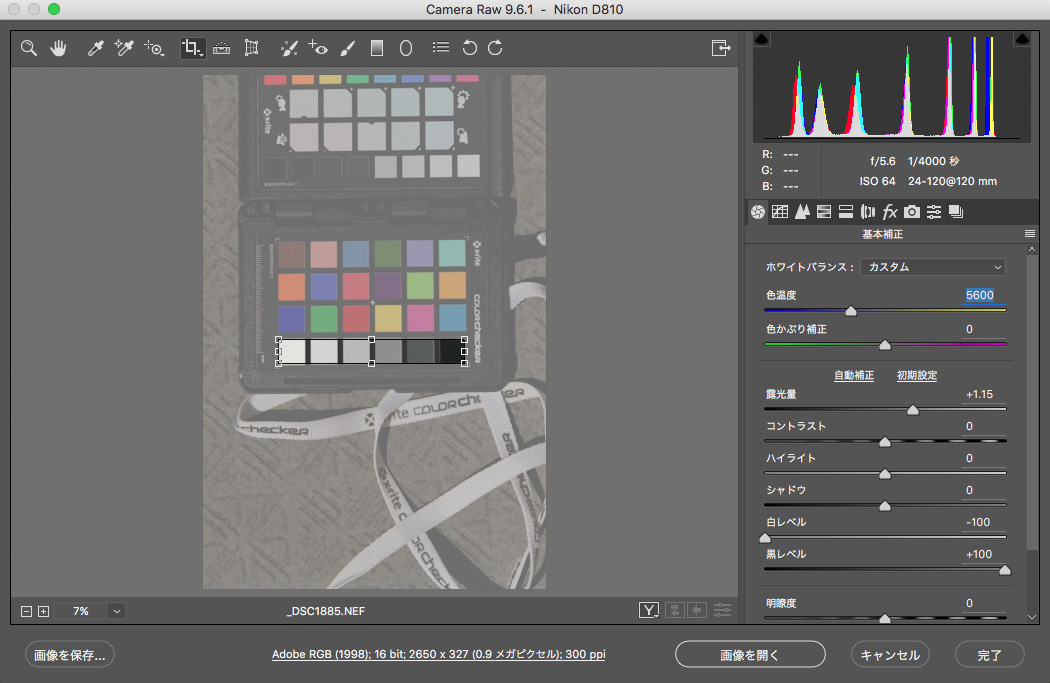
Task: Click the 白レベル slider handle
Action: point(765,538)
